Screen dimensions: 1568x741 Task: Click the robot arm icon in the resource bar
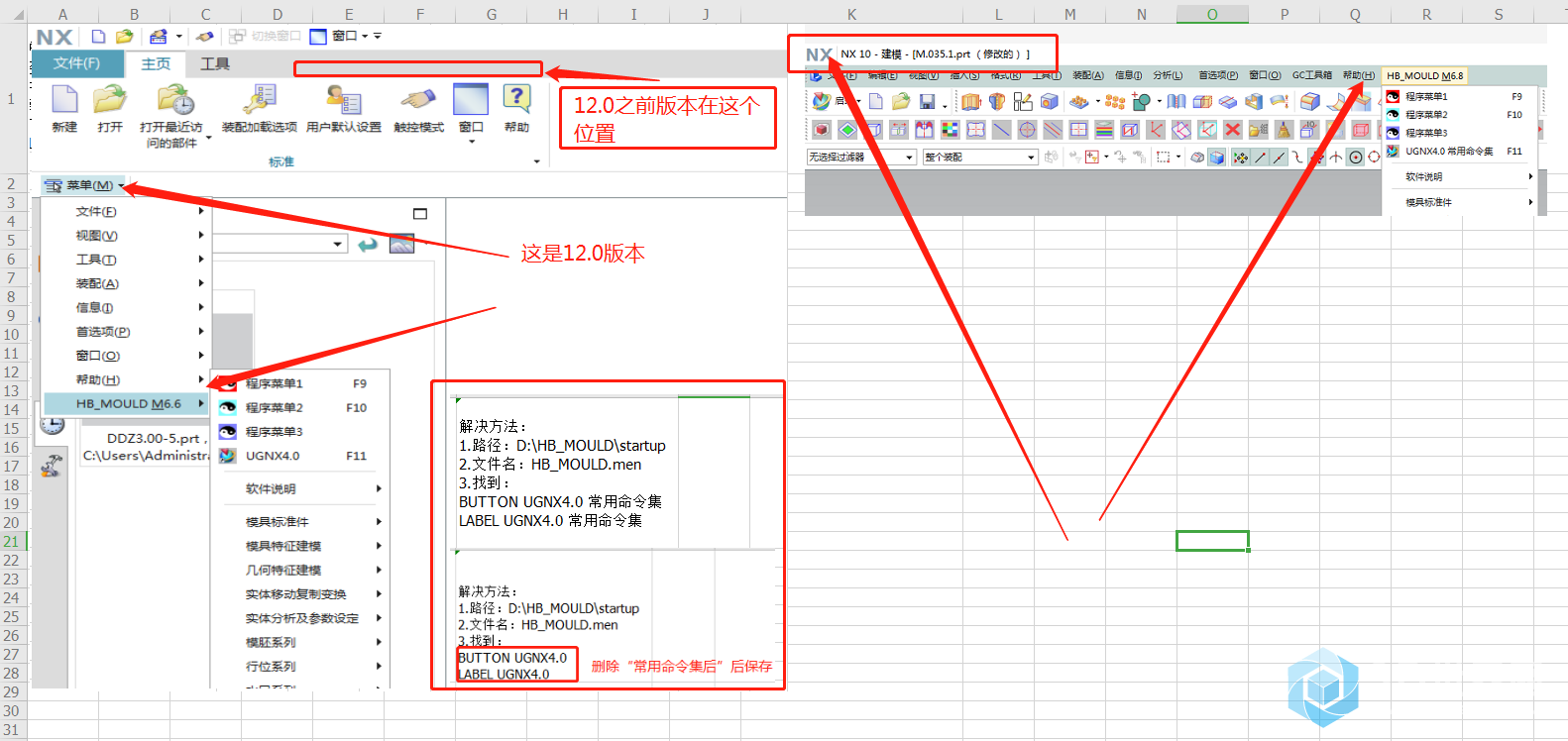coord(53,464)
